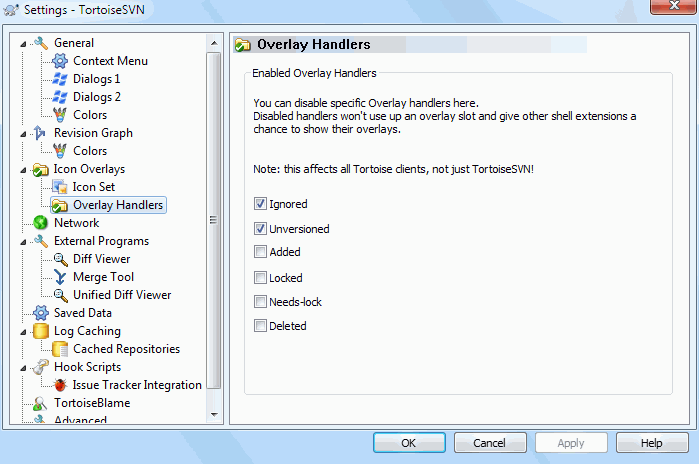Collapse the Log Caching tree node
The width and height of the screenshot is (699, 464).
point(23,332)
